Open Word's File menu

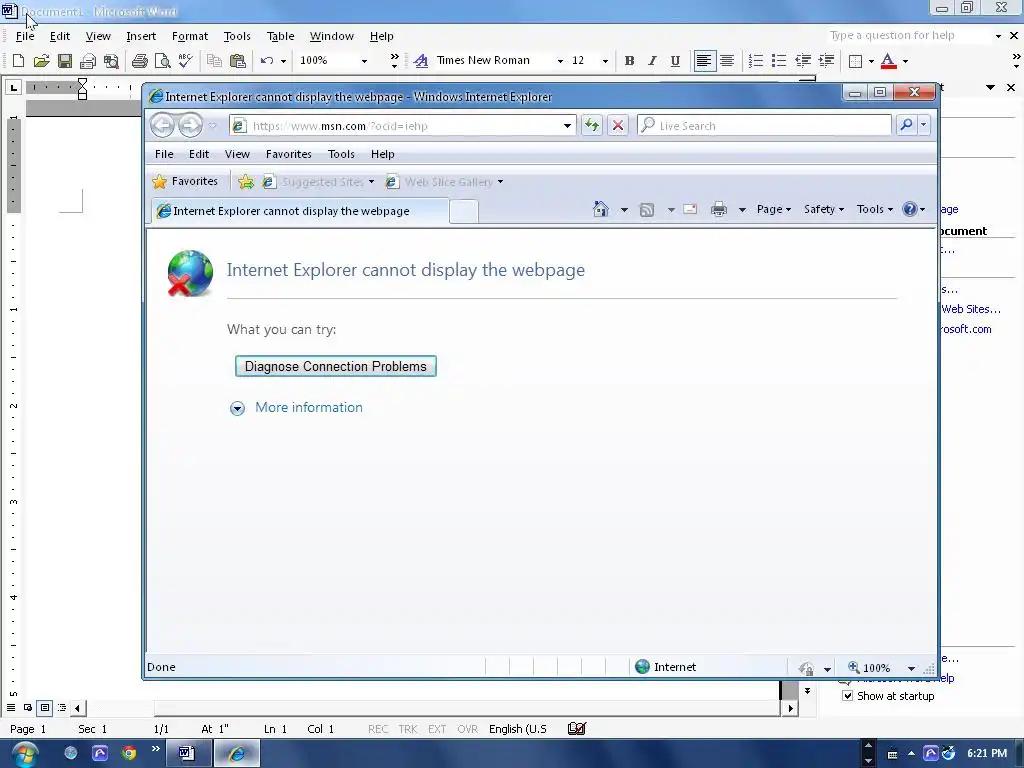tap(25, 36)
